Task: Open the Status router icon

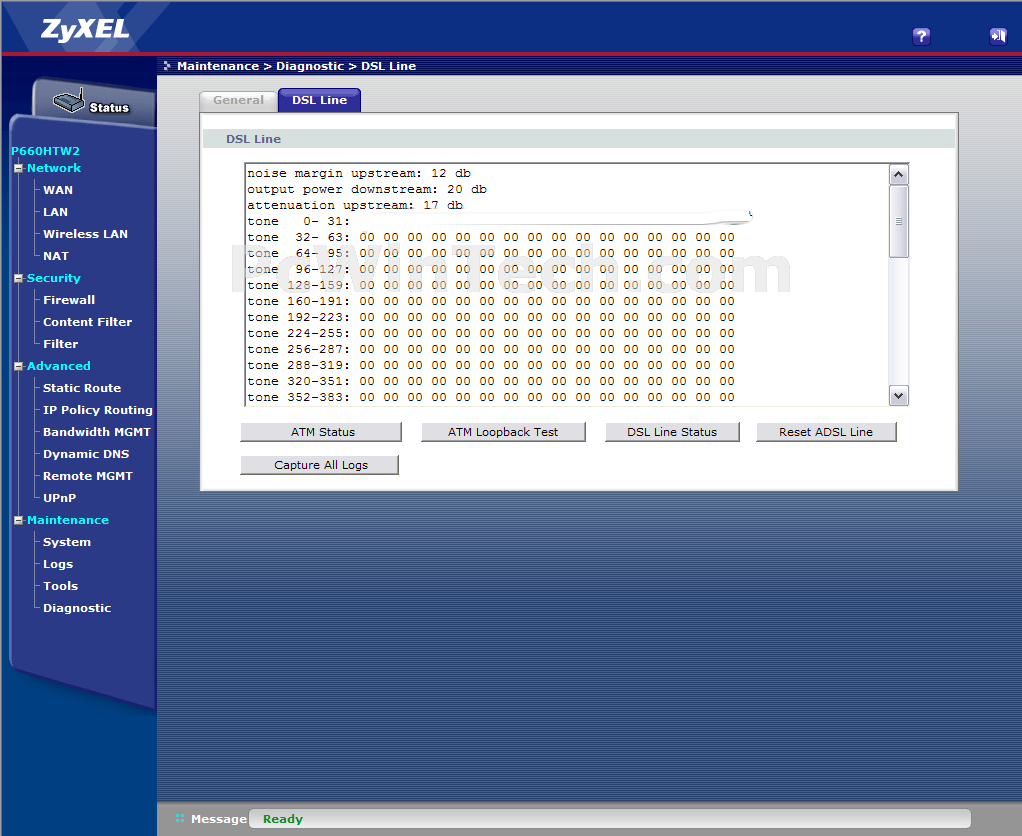Action: click(69, 100)
